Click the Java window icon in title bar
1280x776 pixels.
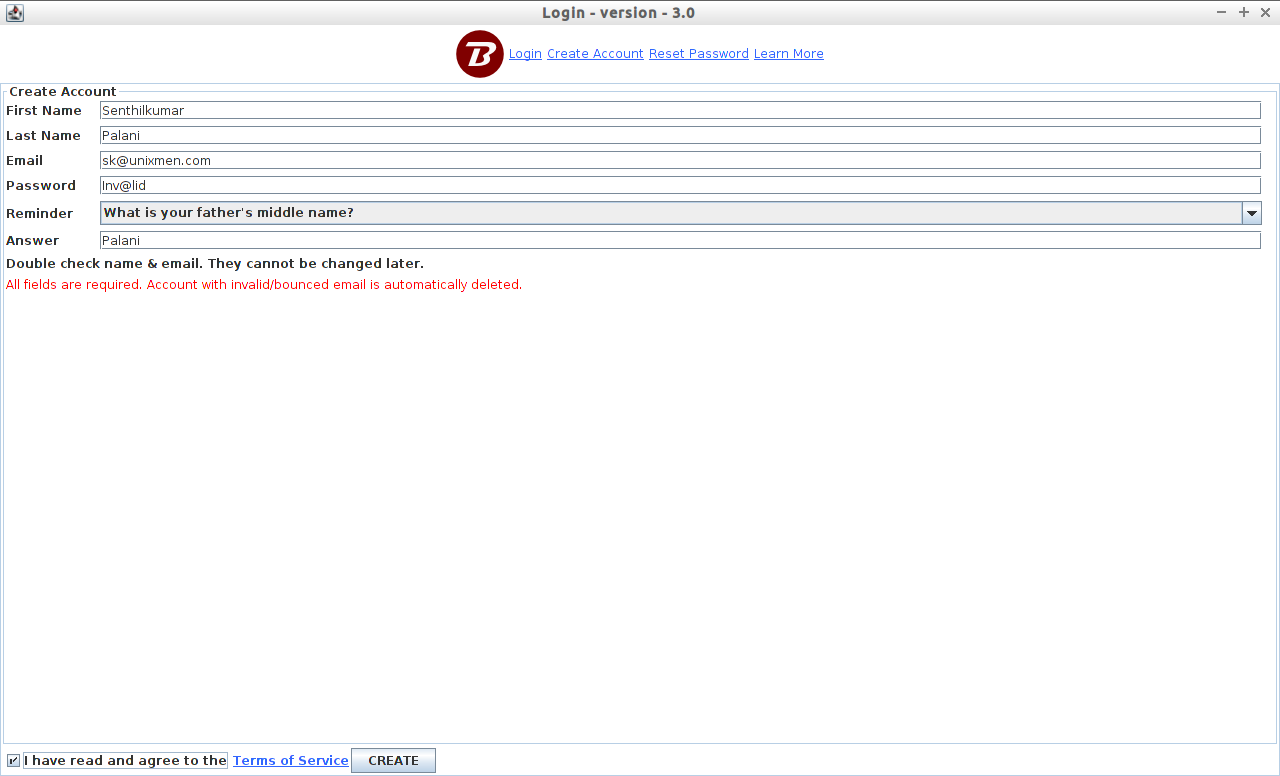[14, 12]
